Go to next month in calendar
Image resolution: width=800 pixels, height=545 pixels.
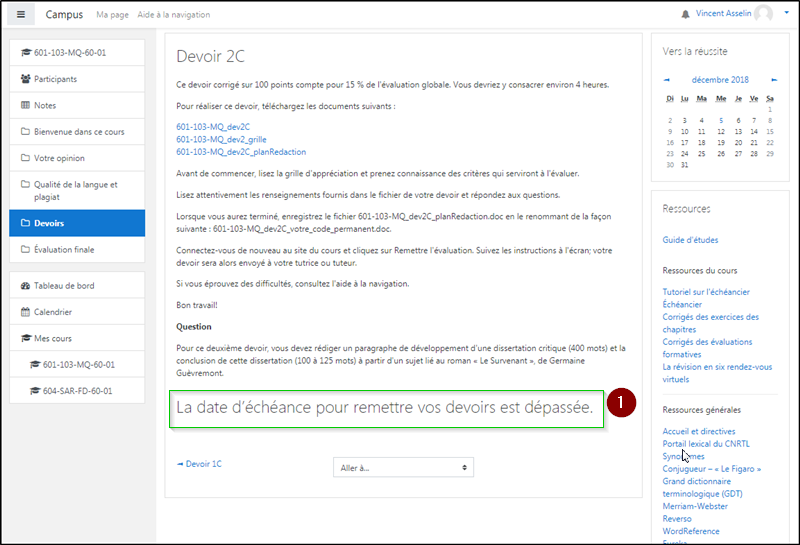click(773, 80)
